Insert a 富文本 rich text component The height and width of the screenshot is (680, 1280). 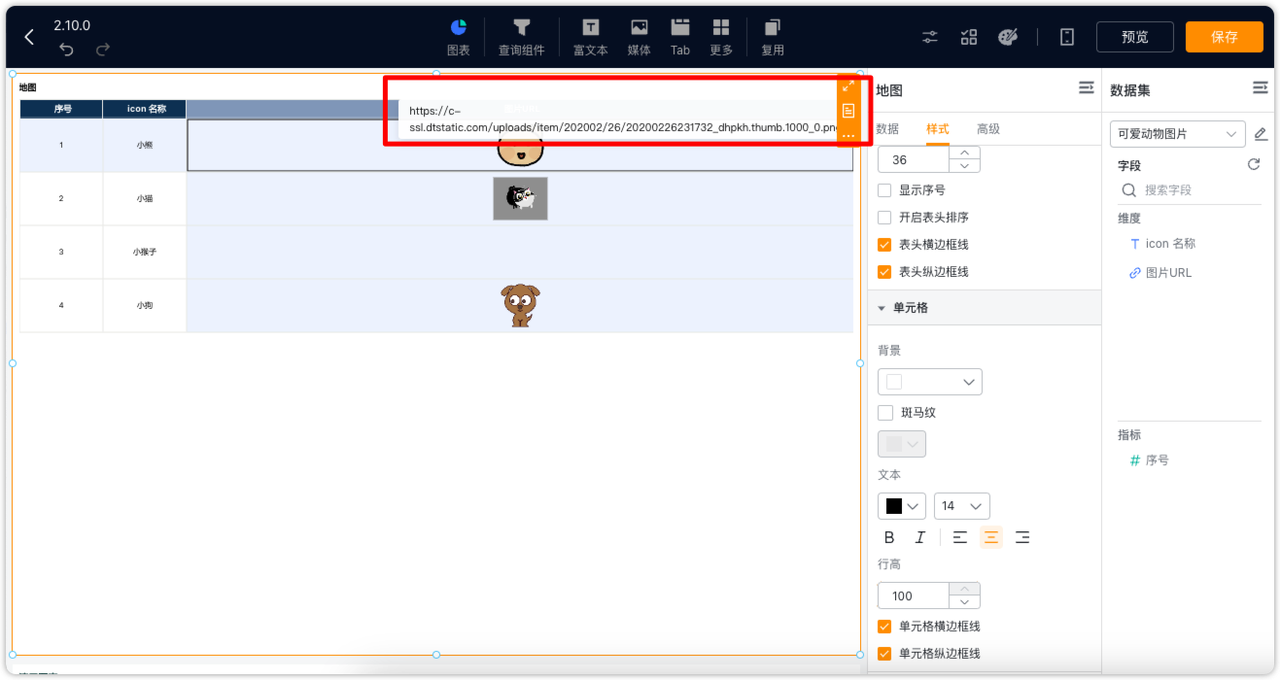coord(590,37)
